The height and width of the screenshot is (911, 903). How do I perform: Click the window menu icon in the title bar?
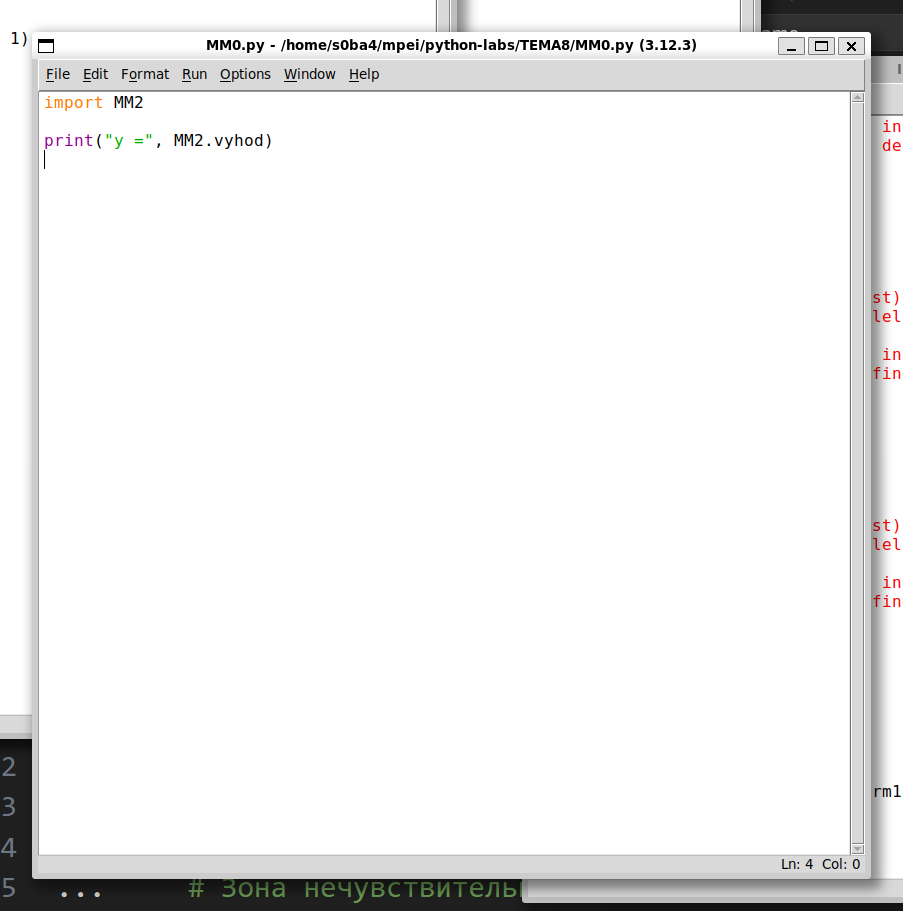click(46, 46)
